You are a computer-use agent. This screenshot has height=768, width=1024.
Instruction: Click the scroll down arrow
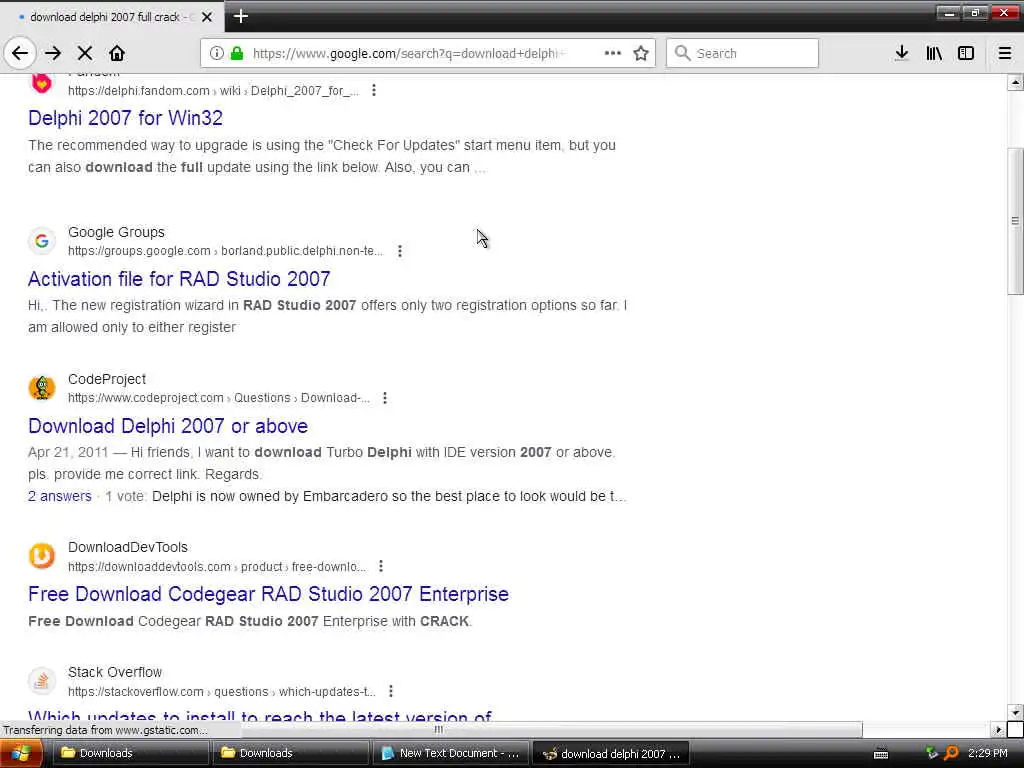coord(1015,712)
